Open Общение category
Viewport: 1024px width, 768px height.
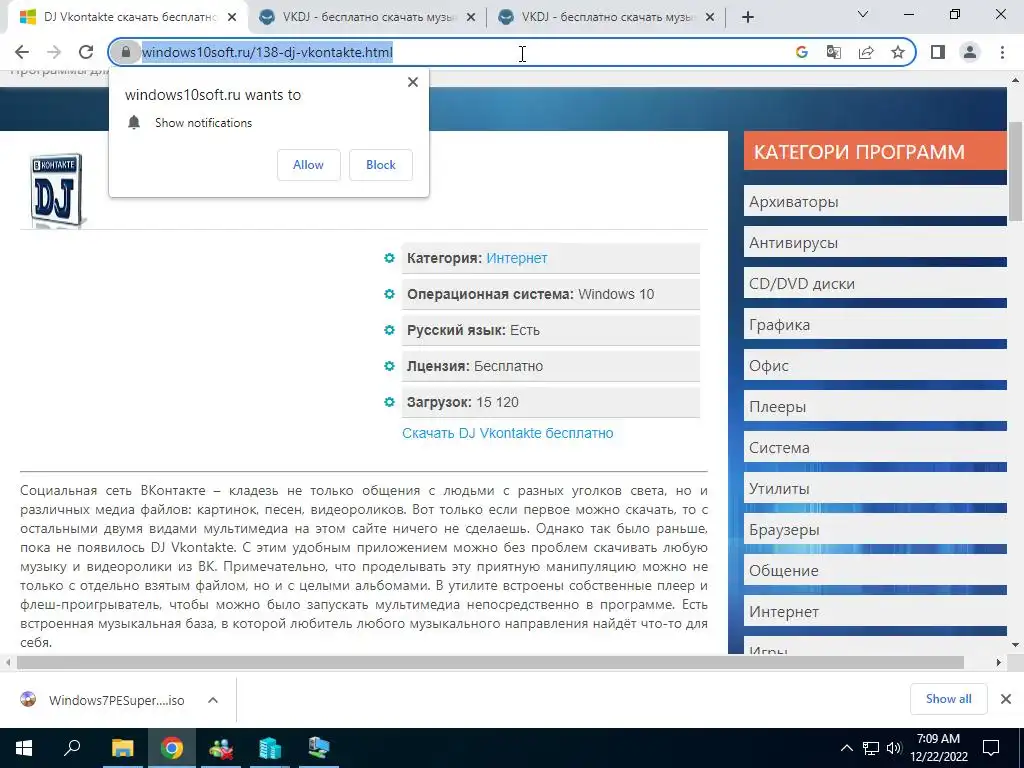tap(875, 571)
